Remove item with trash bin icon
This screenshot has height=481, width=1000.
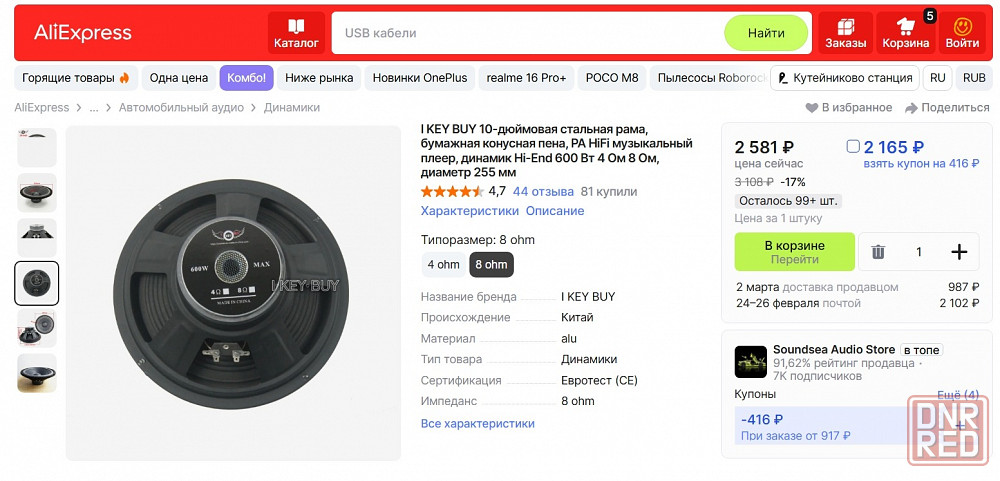[878, 252]
